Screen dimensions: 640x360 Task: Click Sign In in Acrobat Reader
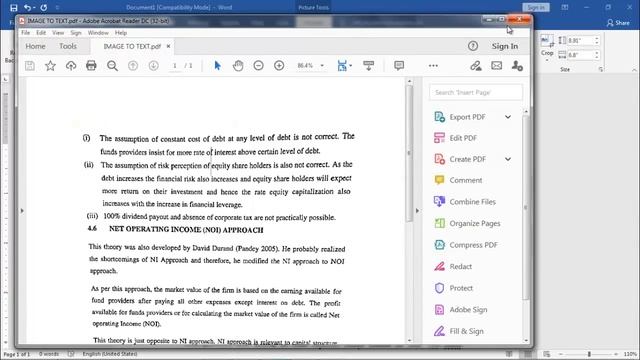point(505,46)
